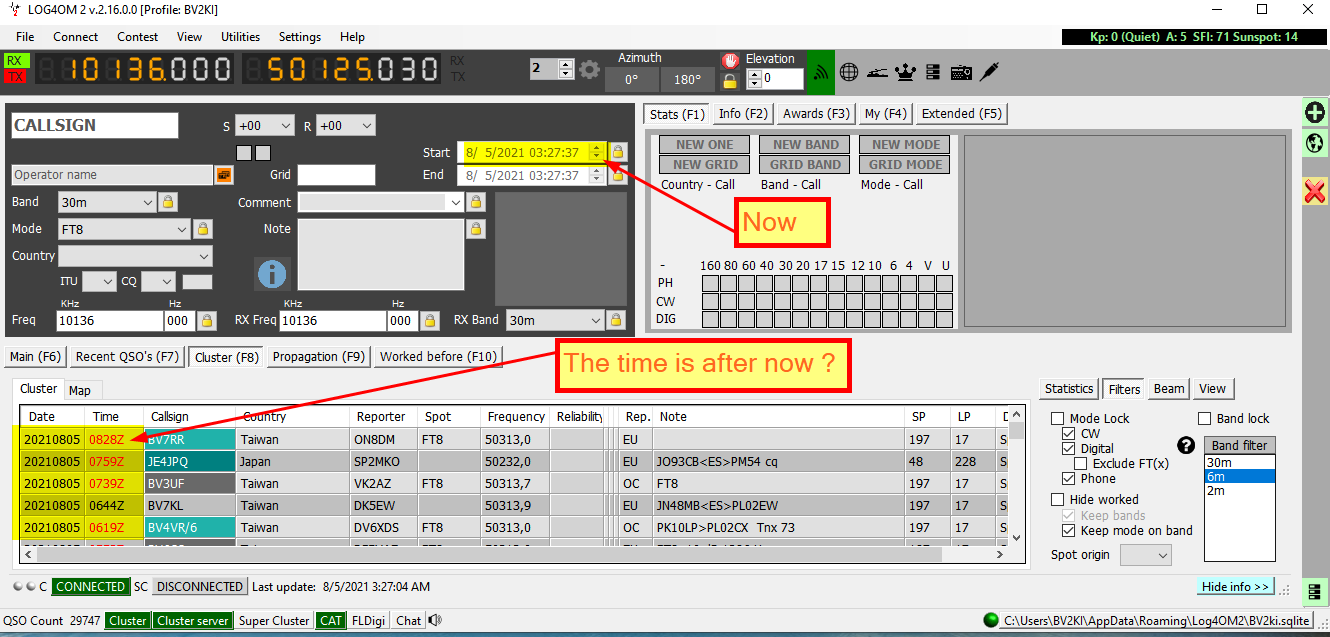Click the black help question mark icon

point(1186,446)
